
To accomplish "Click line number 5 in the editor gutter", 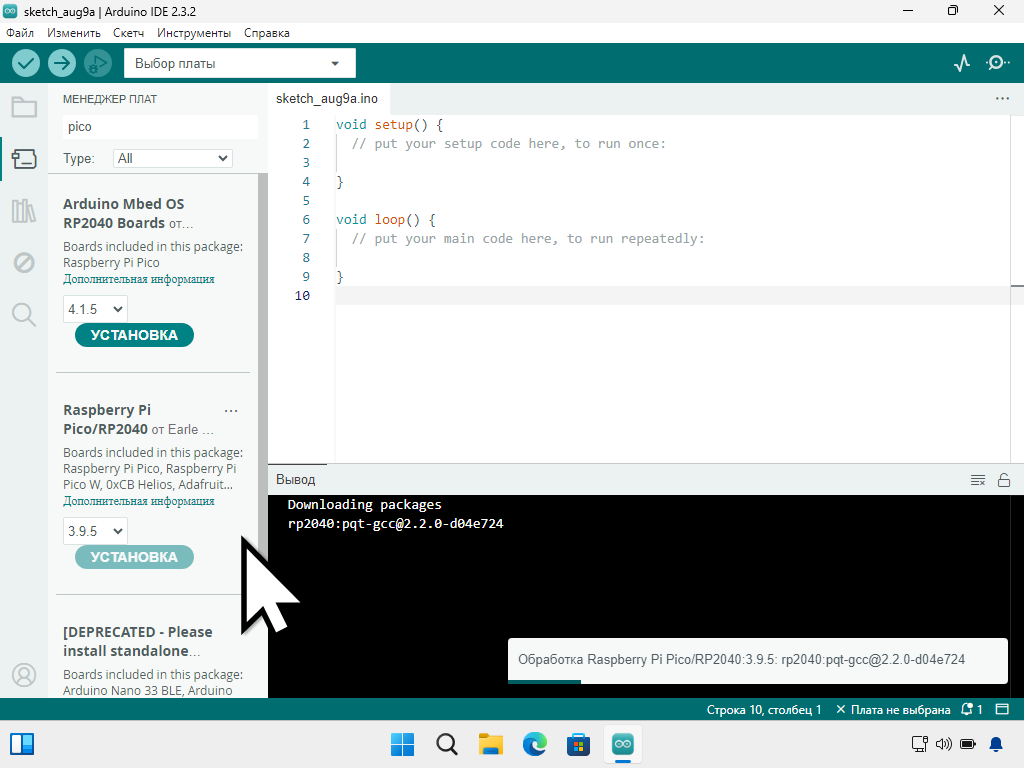I will click(306, 201).
